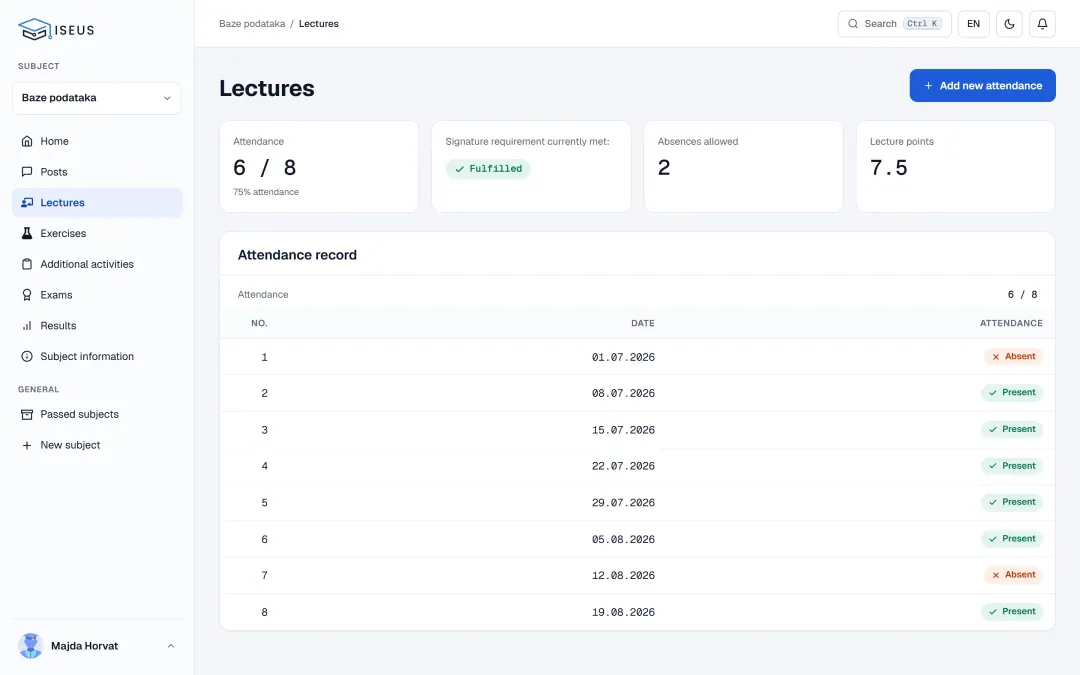Click the Present badge for 08.07.2026
Viewport: 1080px width, 675px height.
click(x=1012, y=393)
